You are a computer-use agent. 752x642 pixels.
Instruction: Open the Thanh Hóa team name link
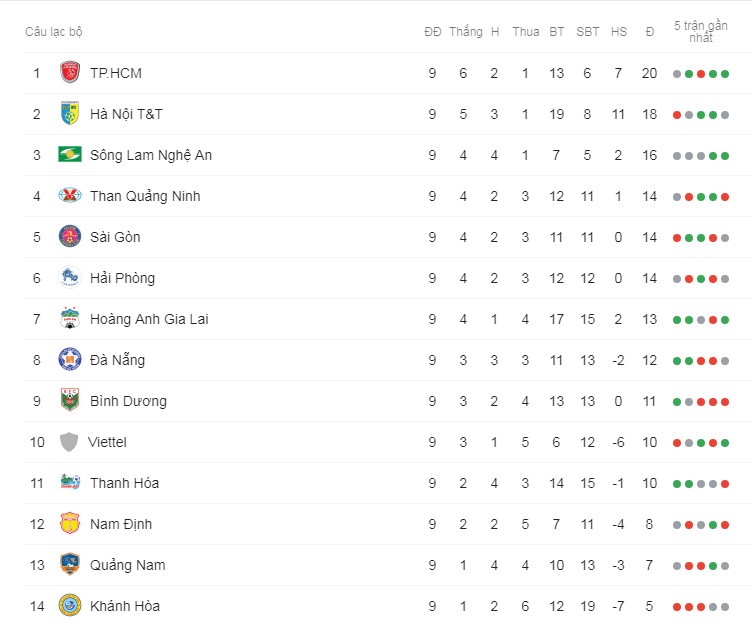(124, 483)
